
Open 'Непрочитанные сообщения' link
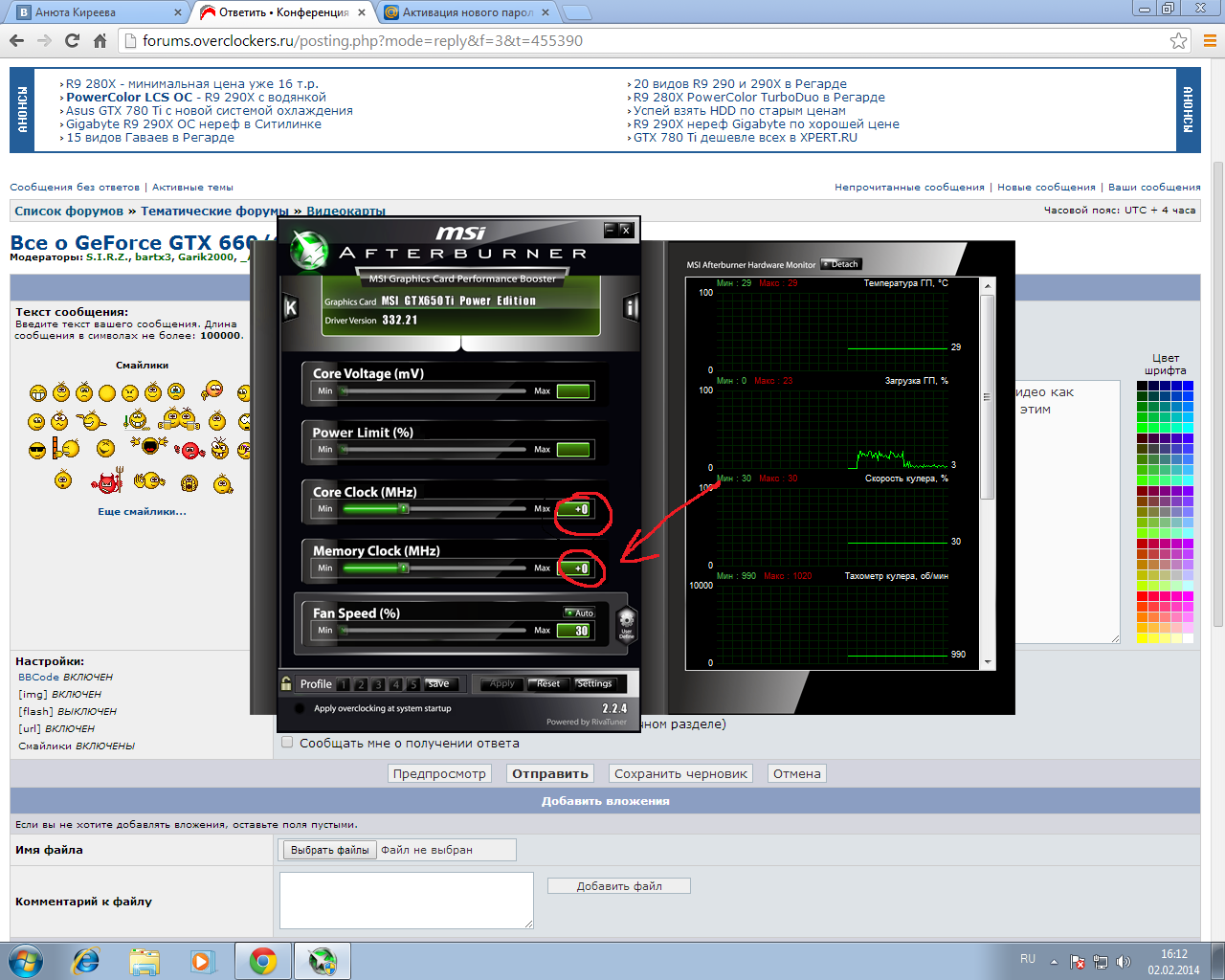909,187
